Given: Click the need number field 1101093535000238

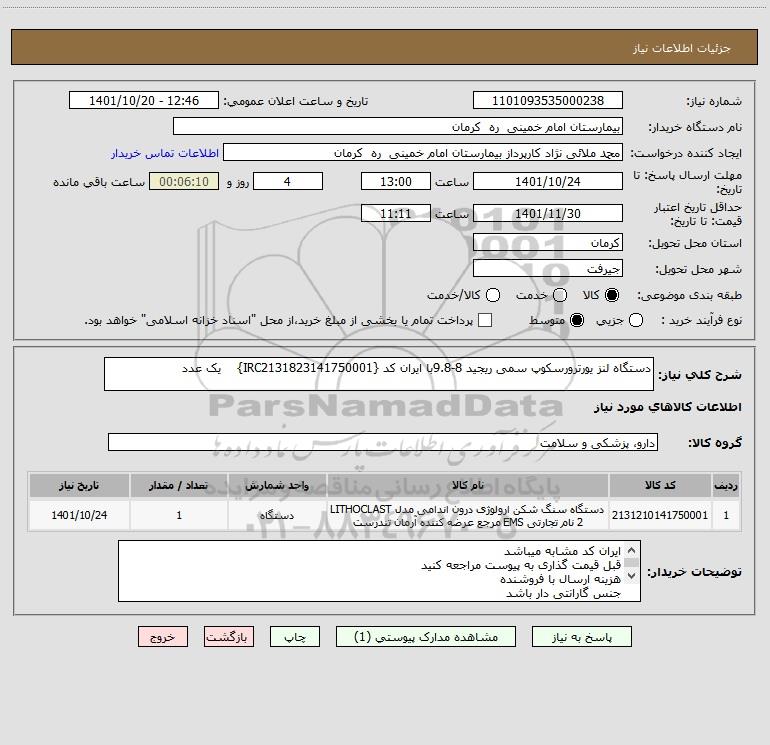Looking at the screenshot, I should click(x=548, y=100).
